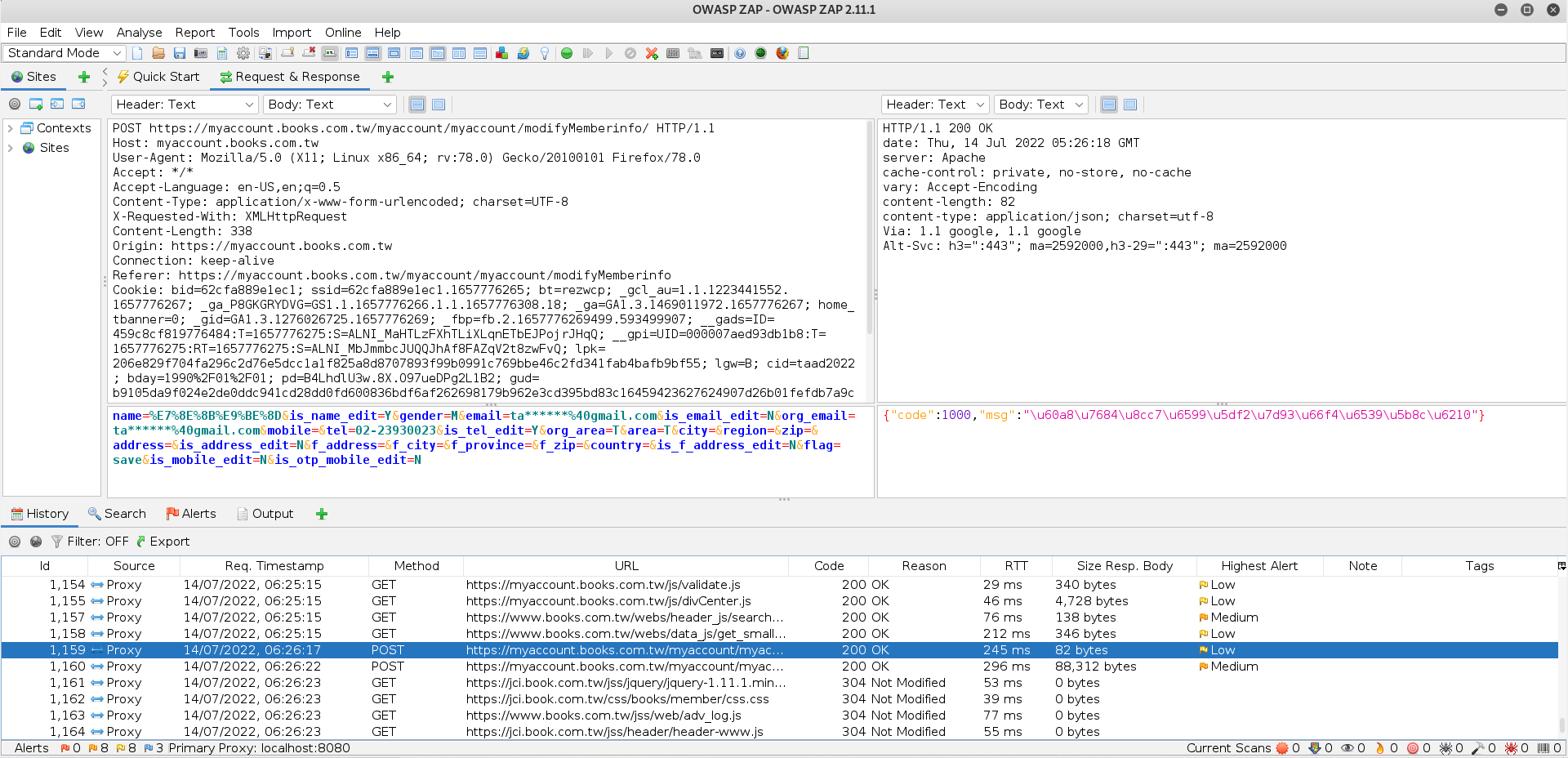Toggle show tab names toolbar button
Screen dimensions: 1568x758
click(330, 53)
